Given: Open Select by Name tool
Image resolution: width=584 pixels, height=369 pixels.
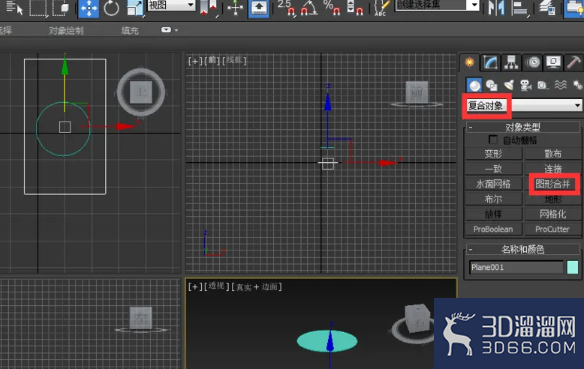Looking at the screenshot, I should tap(14, 7).
